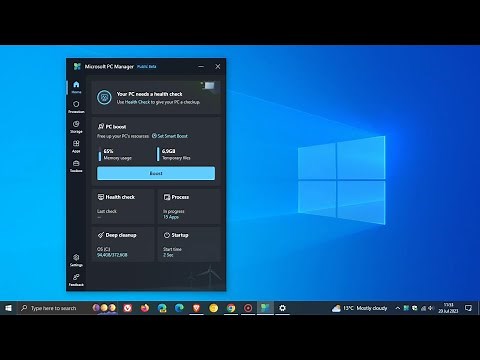Image resolution: width=480 pixels, height=360 pixels.
Task: Open the Health check card
Action: (123, 207)
